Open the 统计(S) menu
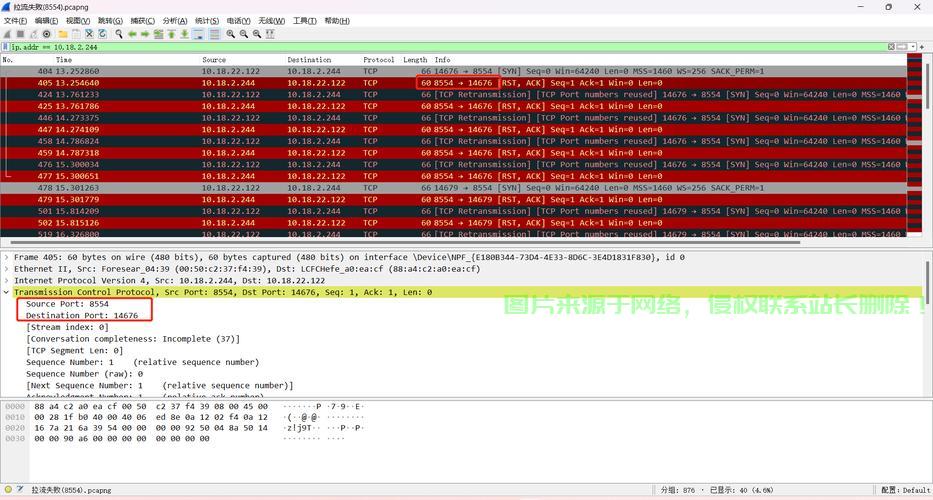The height and width of the screenshot is (500, 933). (x=207, y=20)
